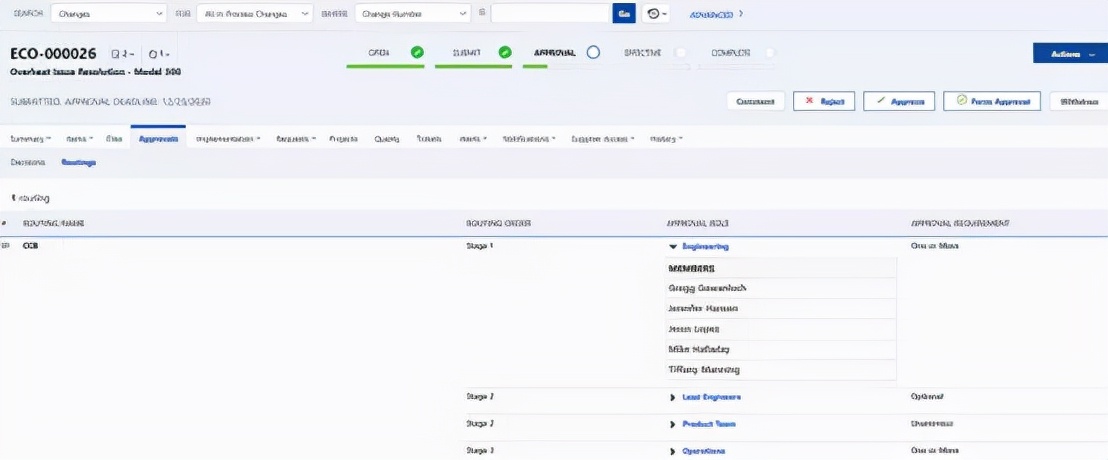This screenshot has width=1108, height=460.
Task: Click the Approve button
Action: click(x=899, y=101)
